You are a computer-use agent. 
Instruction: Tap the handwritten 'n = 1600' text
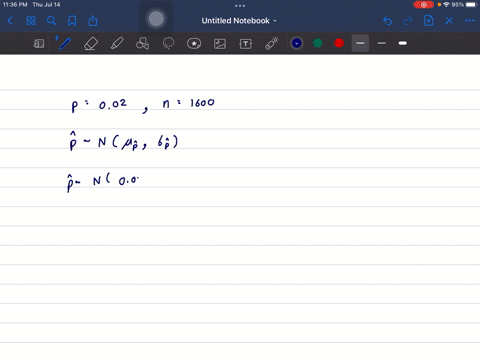188,103
